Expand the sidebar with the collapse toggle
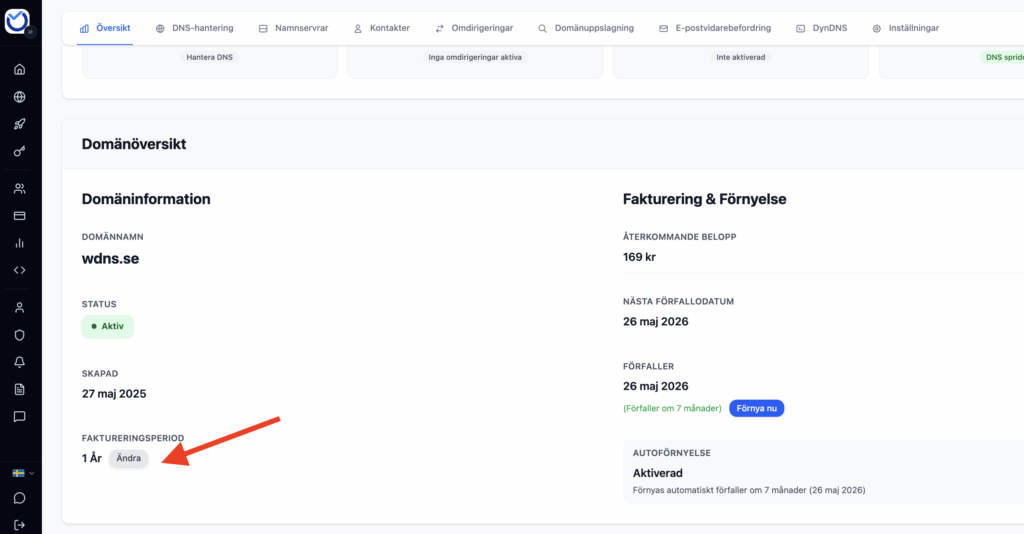 click(30, 32)
